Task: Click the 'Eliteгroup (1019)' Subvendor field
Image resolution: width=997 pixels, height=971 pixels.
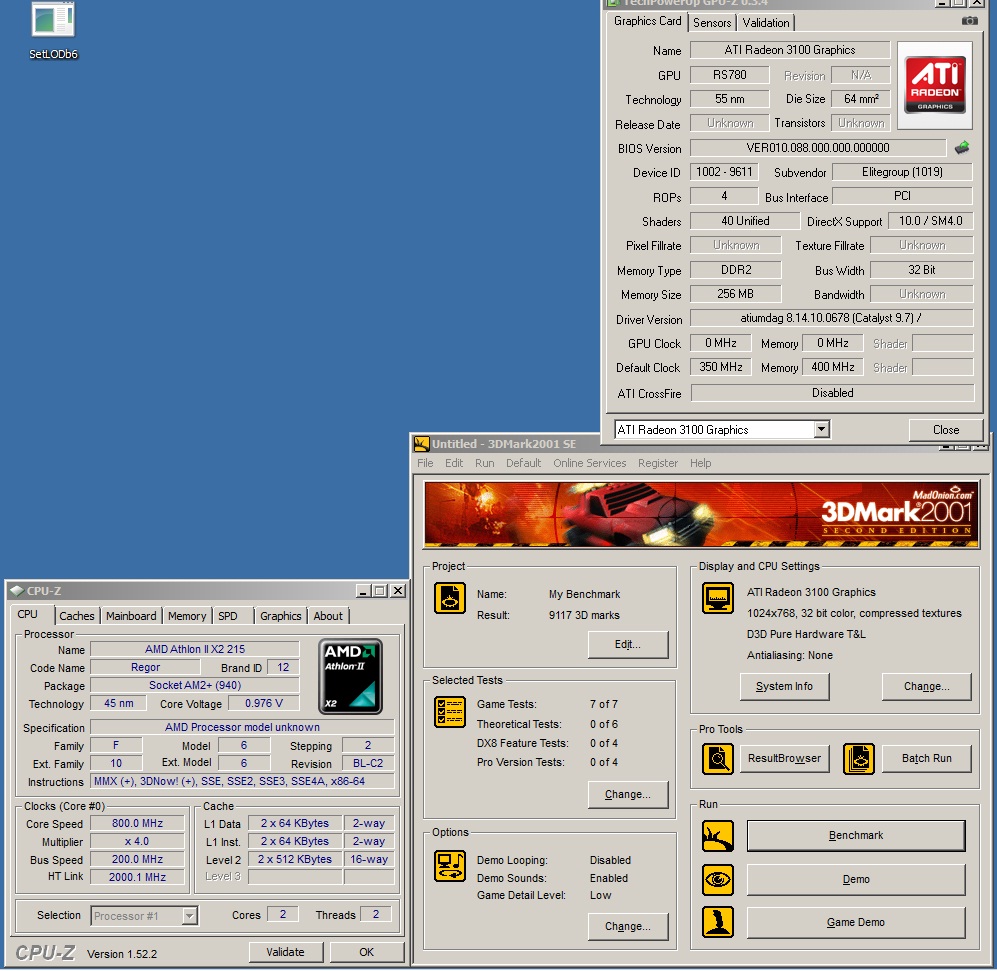Action: coord(902,172)
